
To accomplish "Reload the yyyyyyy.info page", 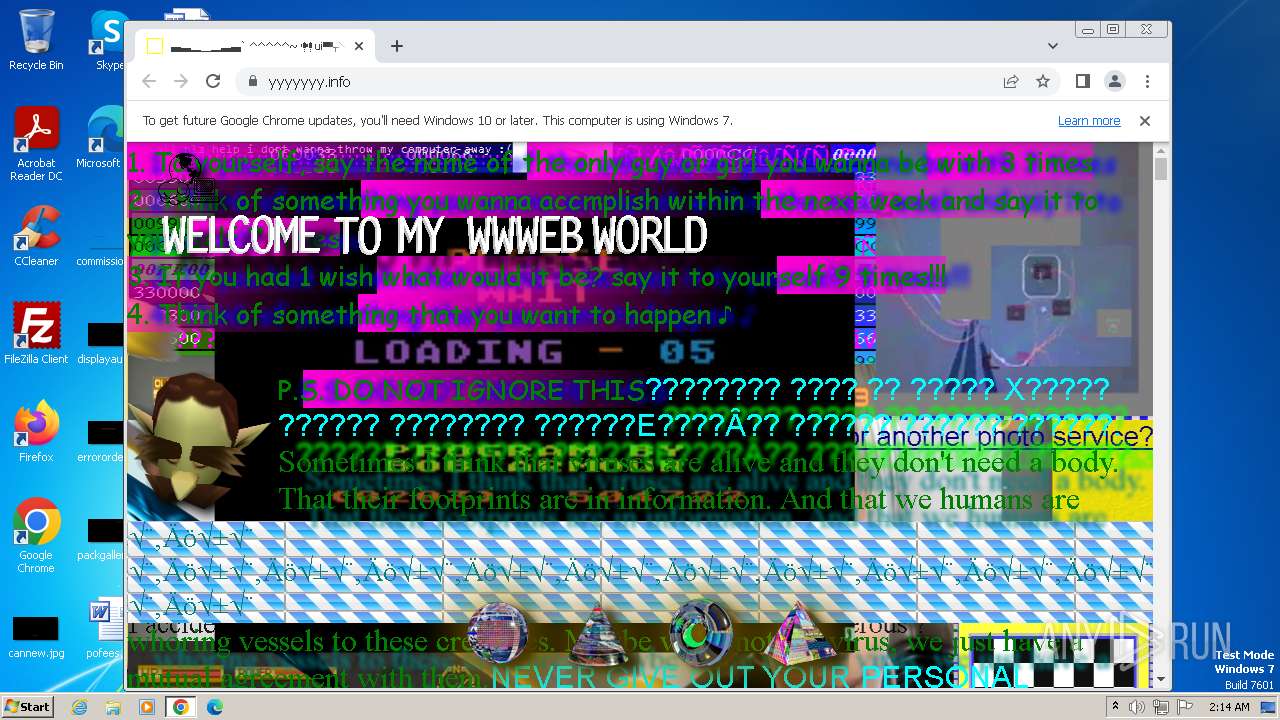I will point(213,82).
